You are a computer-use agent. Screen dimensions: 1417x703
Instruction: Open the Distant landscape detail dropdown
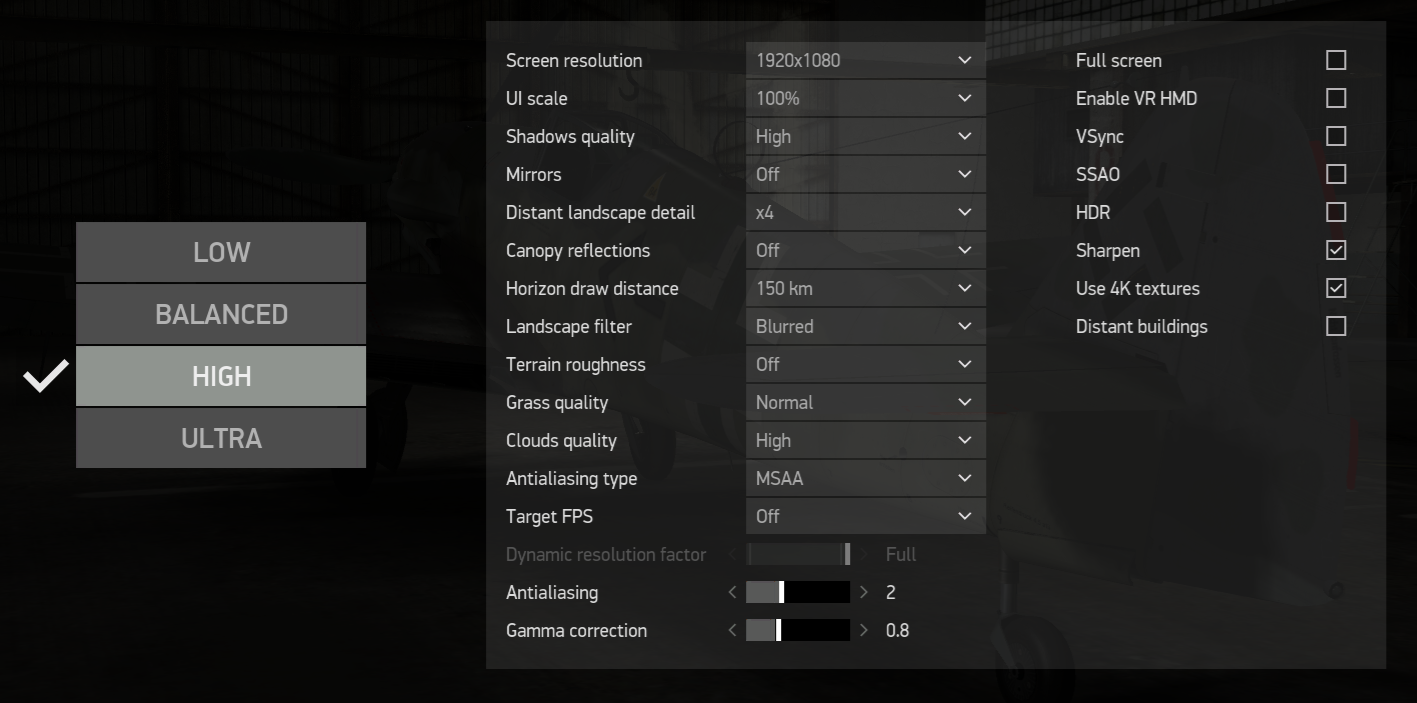click(x=865, y=212)
